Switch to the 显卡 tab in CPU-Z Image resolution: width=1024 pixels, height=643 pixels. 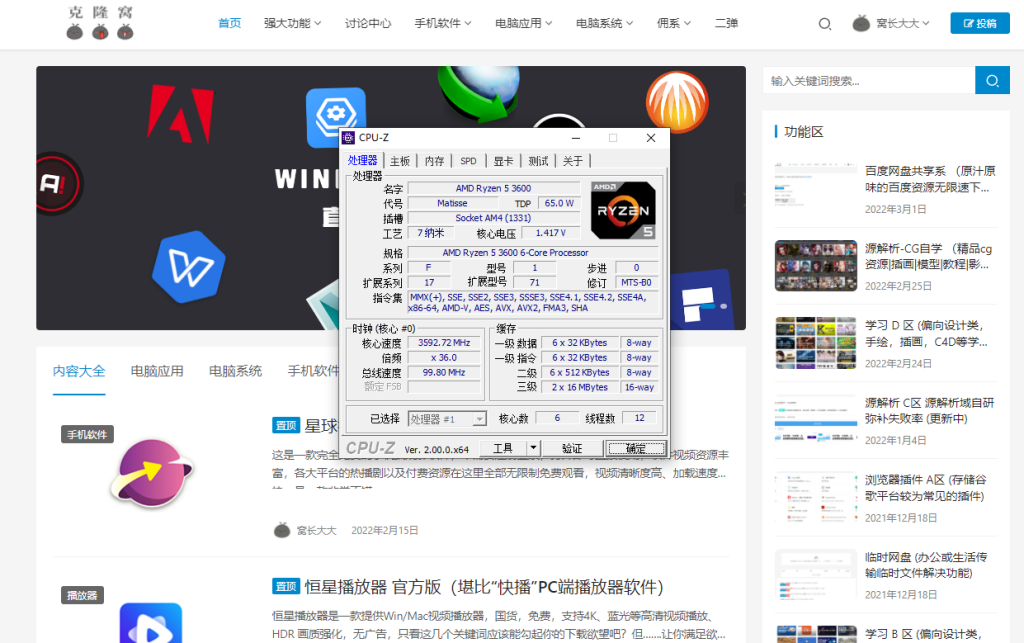[x=503, y=161]
